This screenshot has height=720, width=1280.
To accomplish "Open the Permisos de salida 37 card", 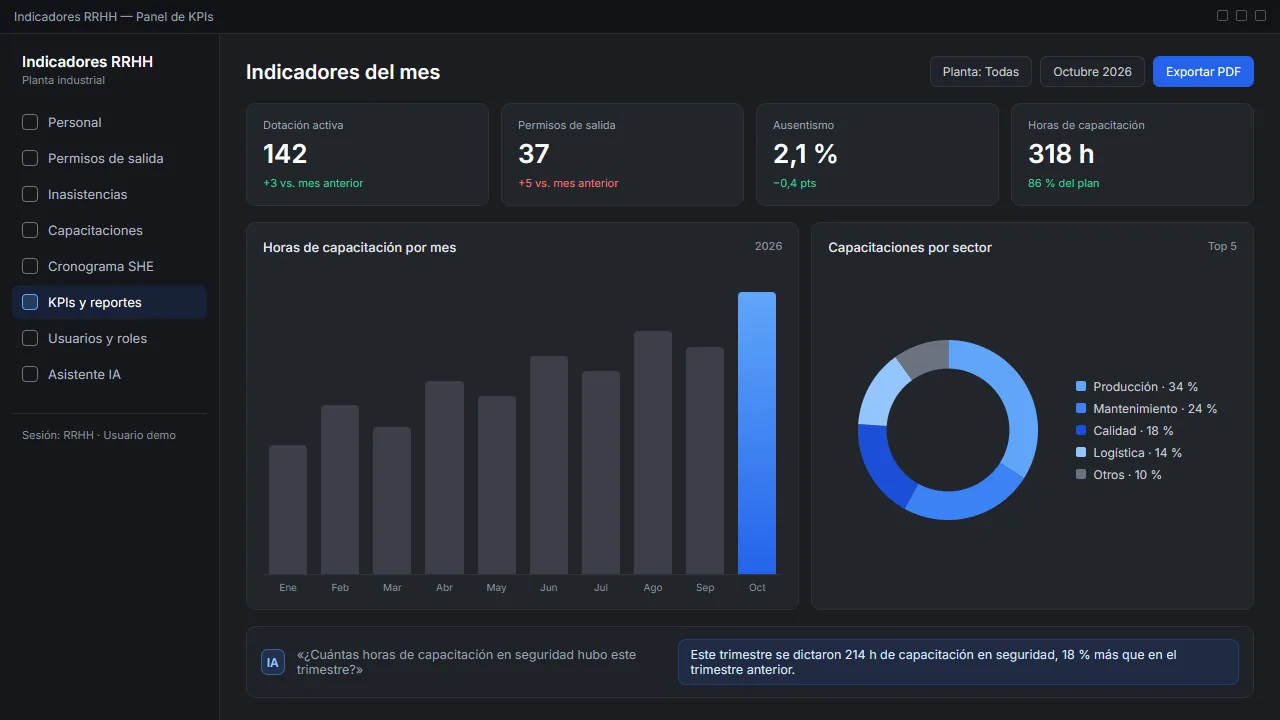I will click(622, 155).
